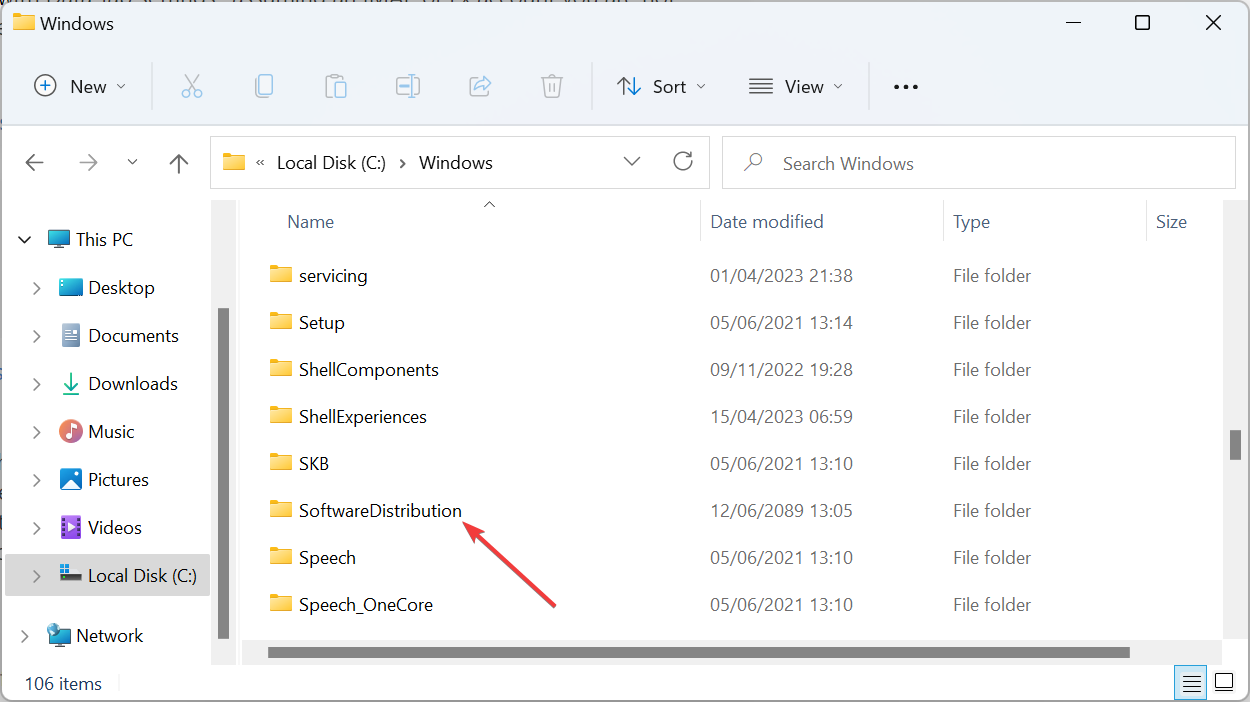Select Local Disk (C:) in navigation pane
1250x702 pixels.
point(142,576)
